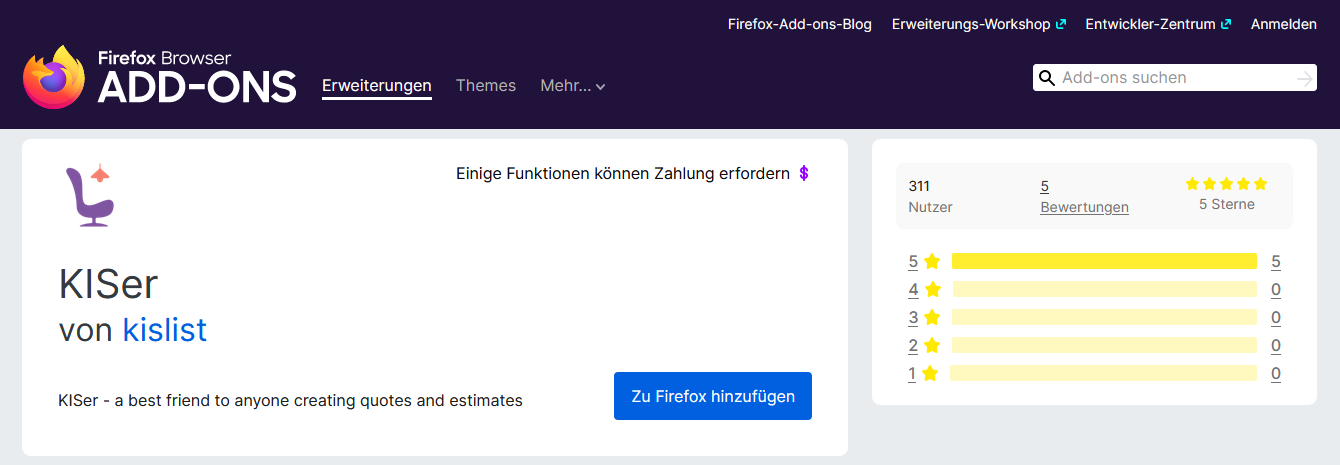Open the 5 Bewertungen link
Screen dimensions: 1340x465
[x=1084, y=196]
